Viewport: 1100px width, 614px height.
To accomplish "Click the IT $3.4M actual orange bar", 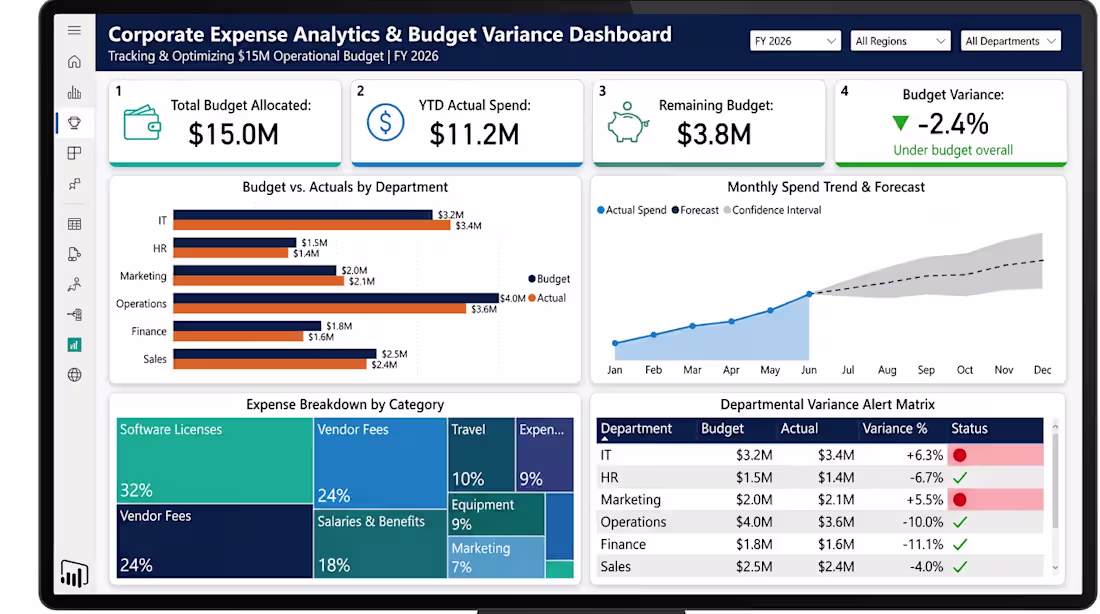I will (x=312, y=225).
